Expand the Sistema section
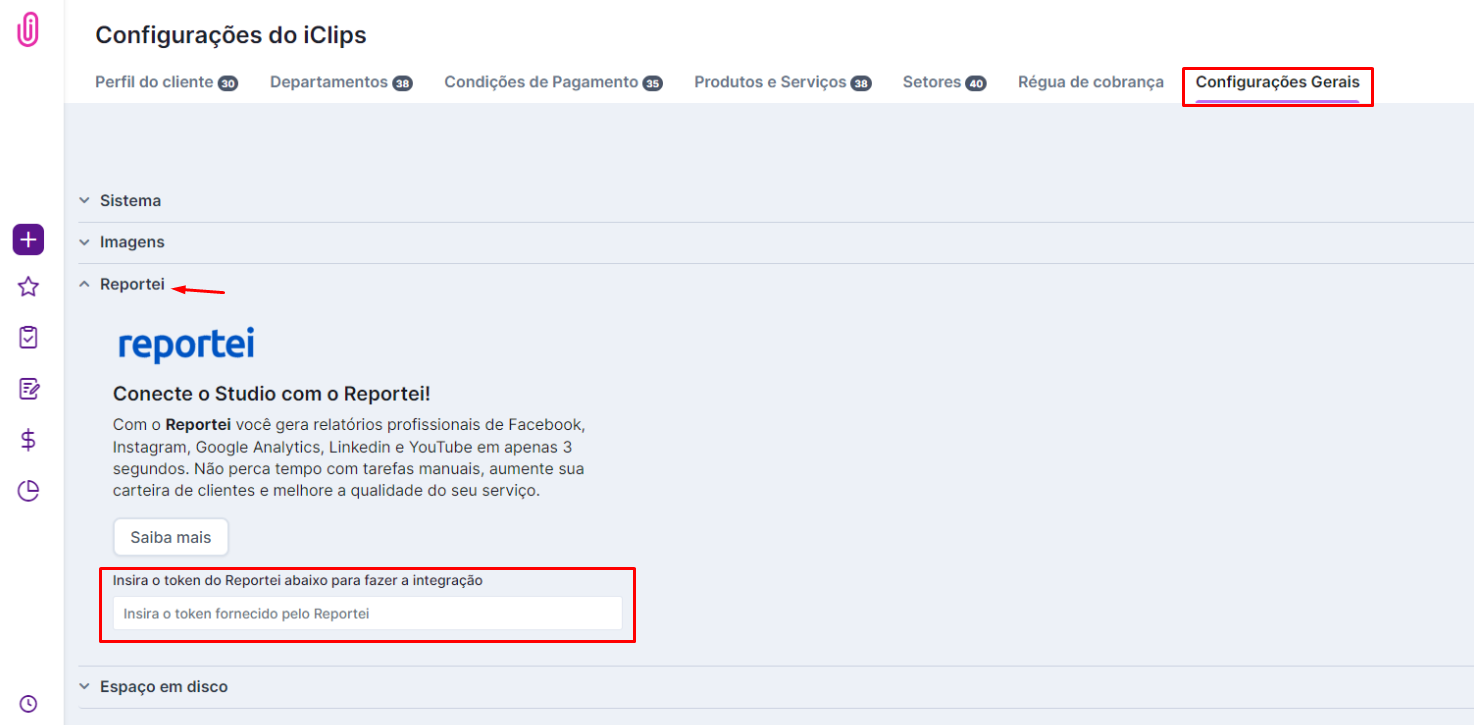This screenshot has width=1474, height=725. [130, 201]
